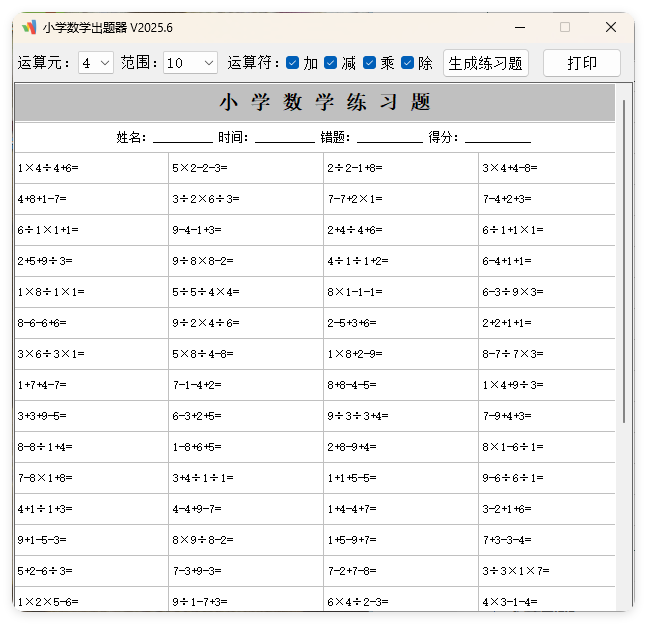The image size is (647, 624).
Task: Click the 小学数学练习题 header banner
Action: (314, 103)
